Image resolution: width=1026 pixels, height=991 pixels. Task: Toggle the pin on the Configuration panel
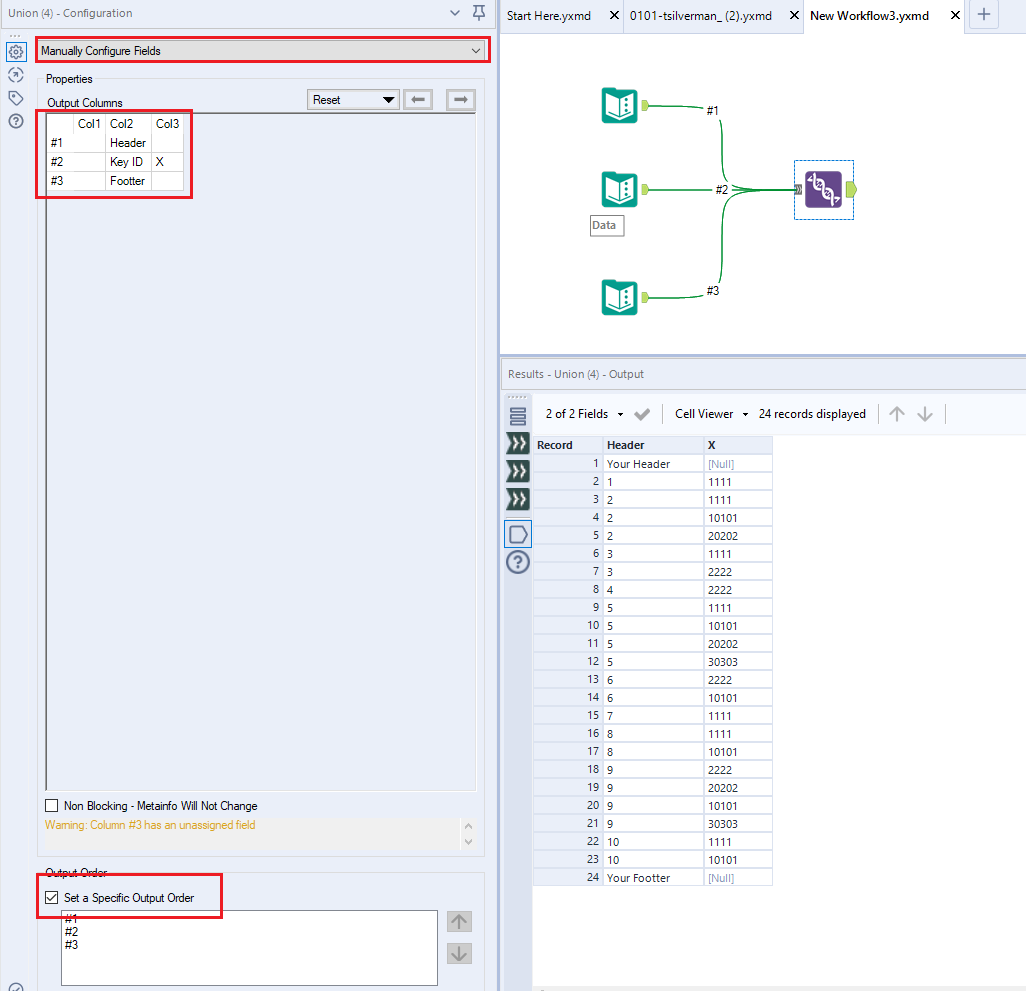tap(478, 13)
